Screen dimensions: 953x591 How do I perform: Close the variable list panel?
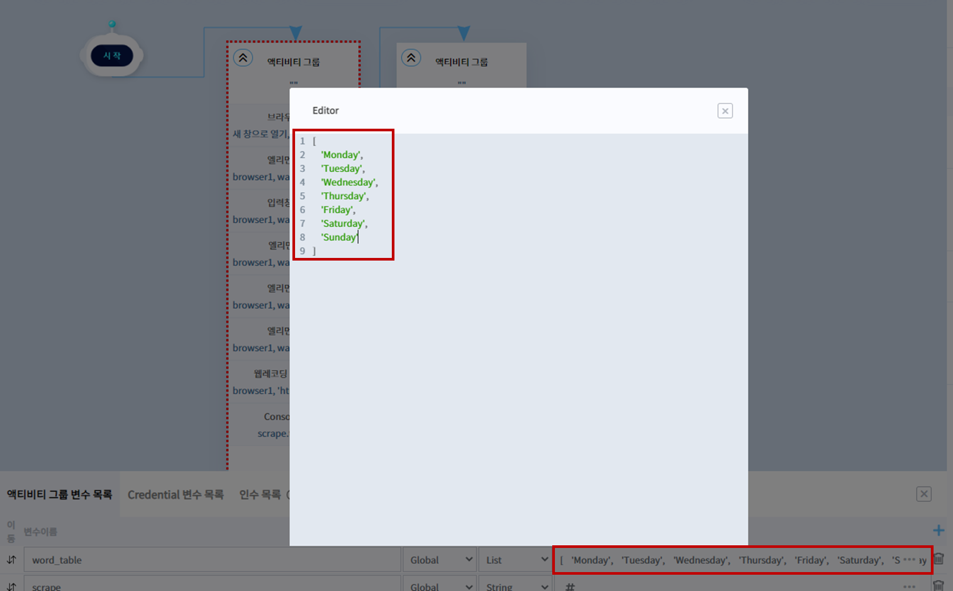point(924,494)
